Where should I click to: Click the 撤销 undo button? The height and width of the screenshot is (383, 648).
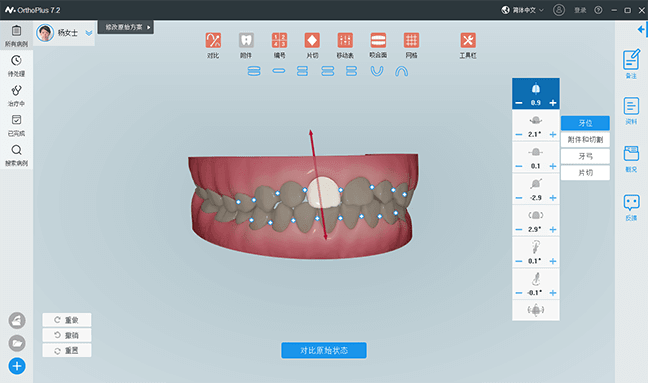[67, 335]
